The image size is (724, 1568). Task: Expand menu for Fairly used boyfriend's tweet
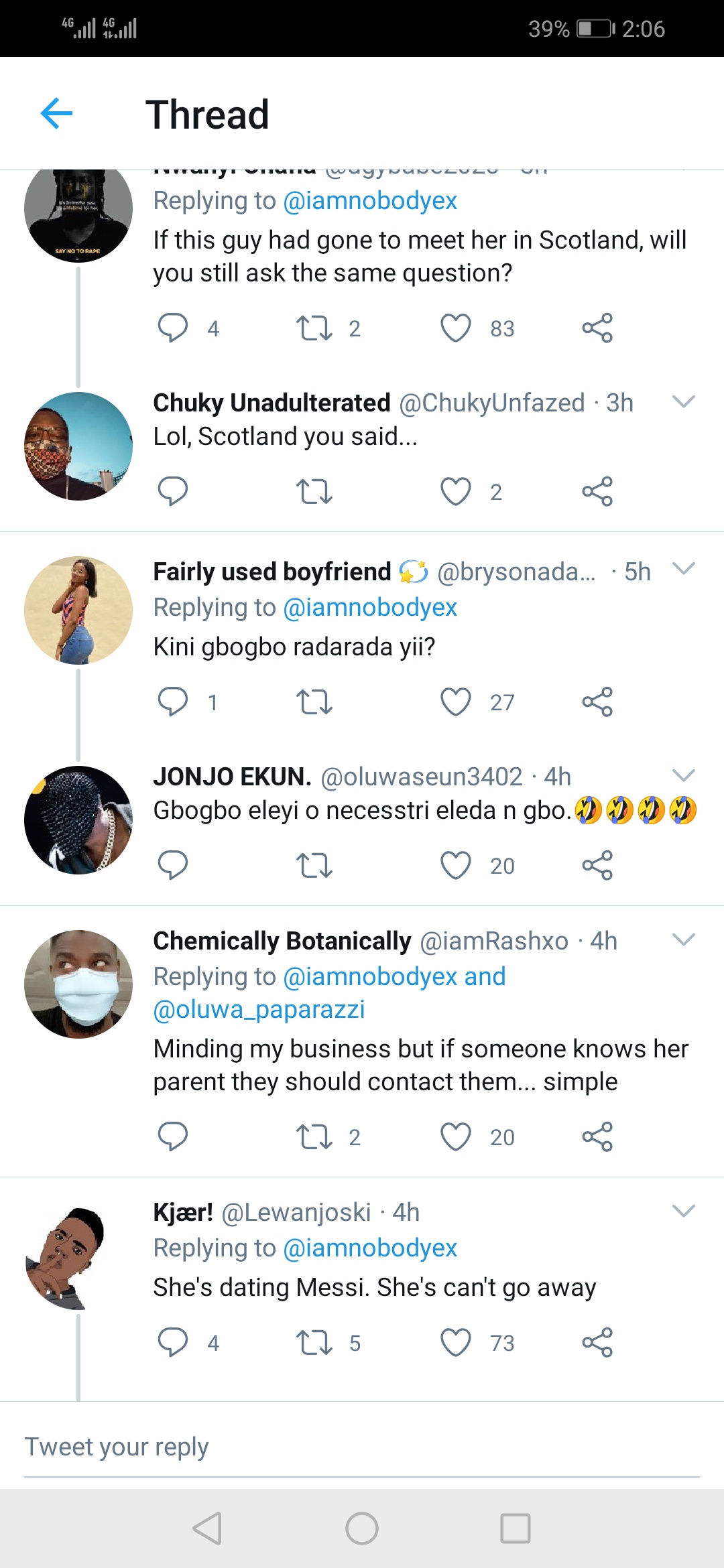[683, 569]
